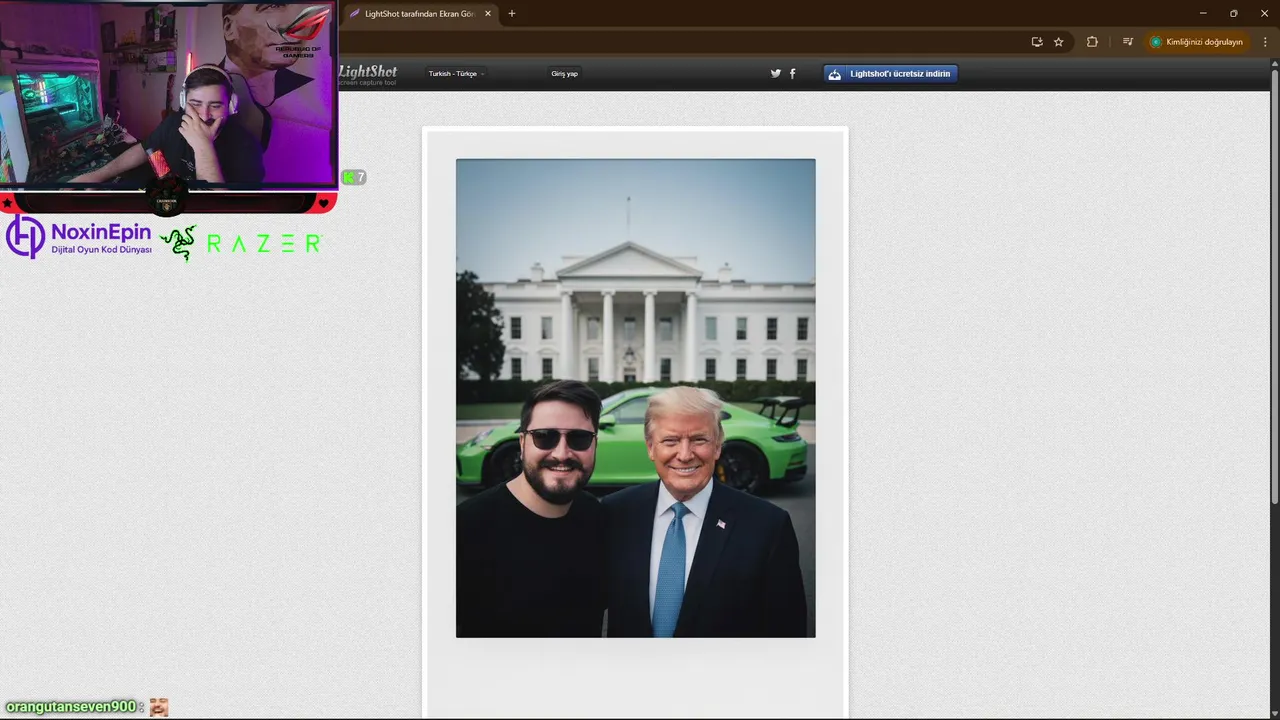This screenshot has width=1280, height=720.
Task: Click the heart icon on webcam frame
Action: (323, 203)
